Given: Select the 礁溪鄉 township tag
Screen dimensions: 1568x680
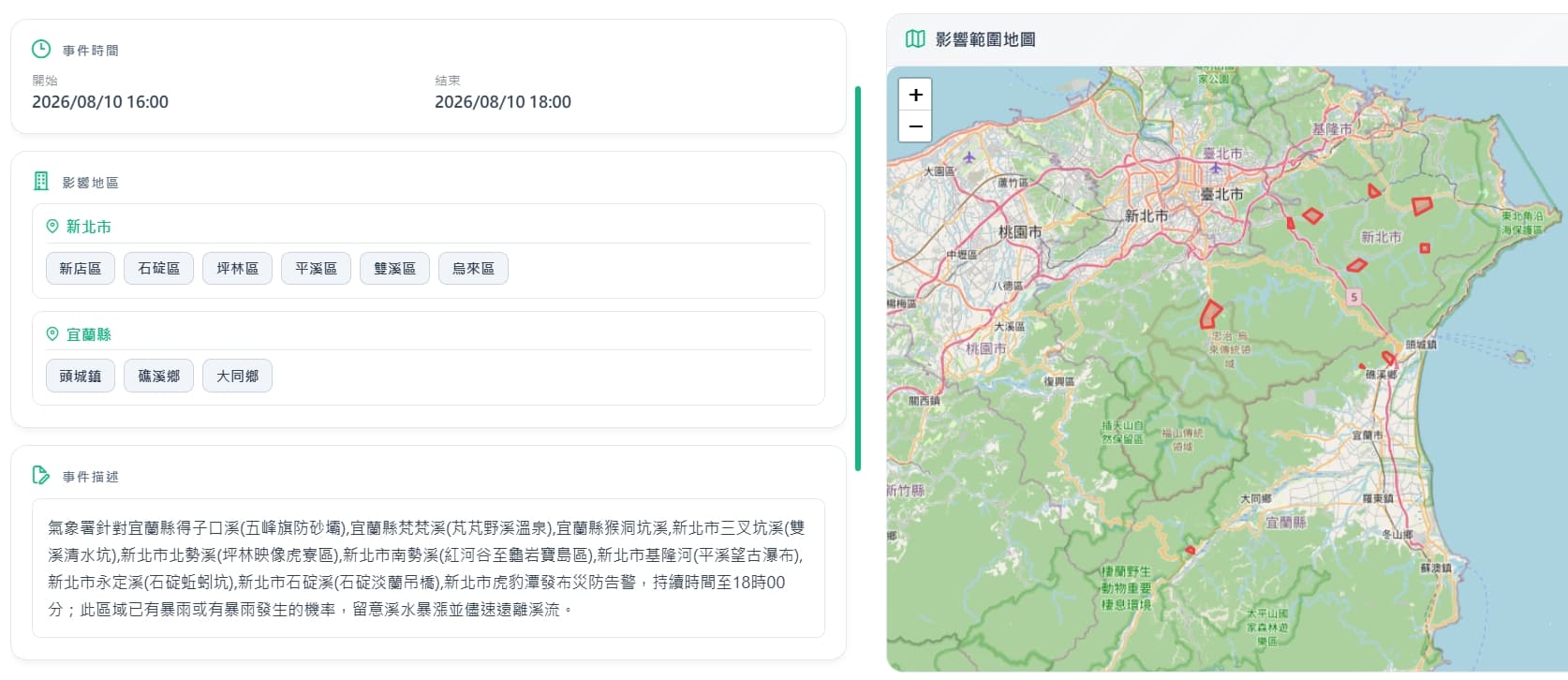Looking at the screenshot, I should (159, 376).
